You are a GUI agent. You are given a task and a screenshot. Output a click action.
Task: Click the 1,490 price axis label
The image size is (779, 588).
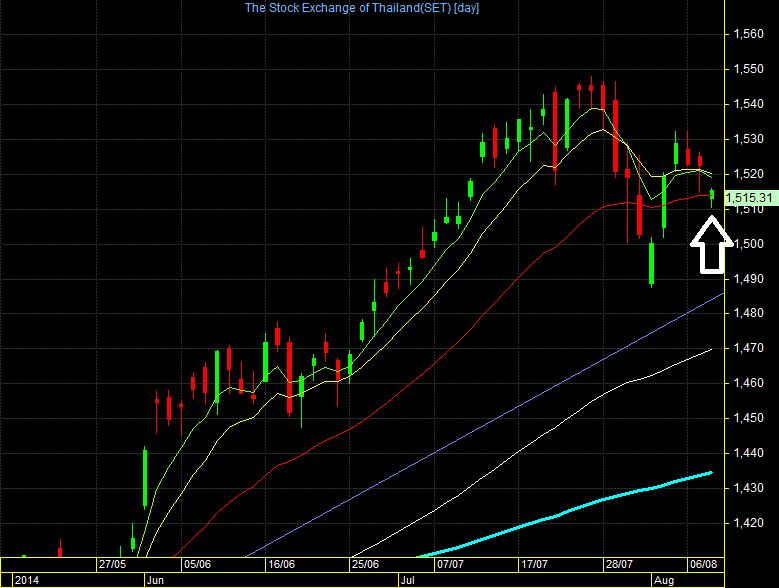749,279
